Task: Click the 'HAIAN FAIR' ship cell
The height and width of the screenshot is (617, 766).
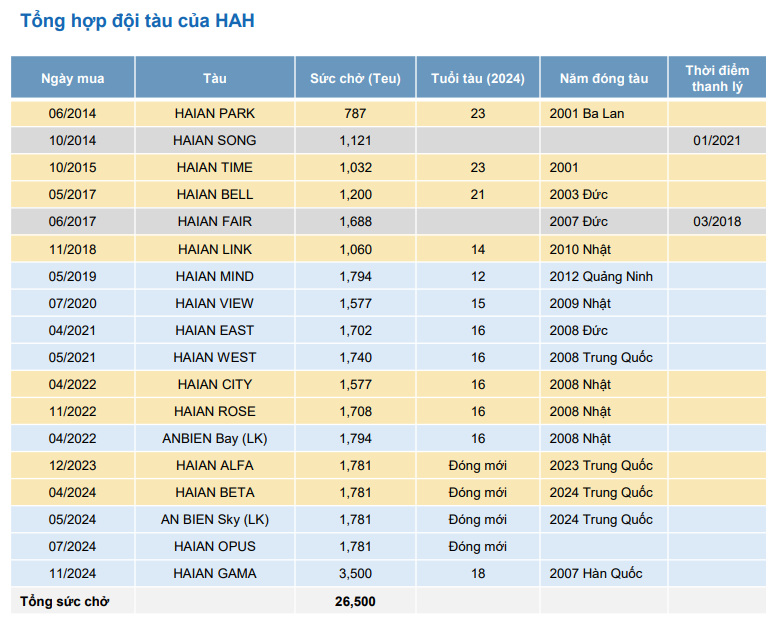Action: click(215, 221)
